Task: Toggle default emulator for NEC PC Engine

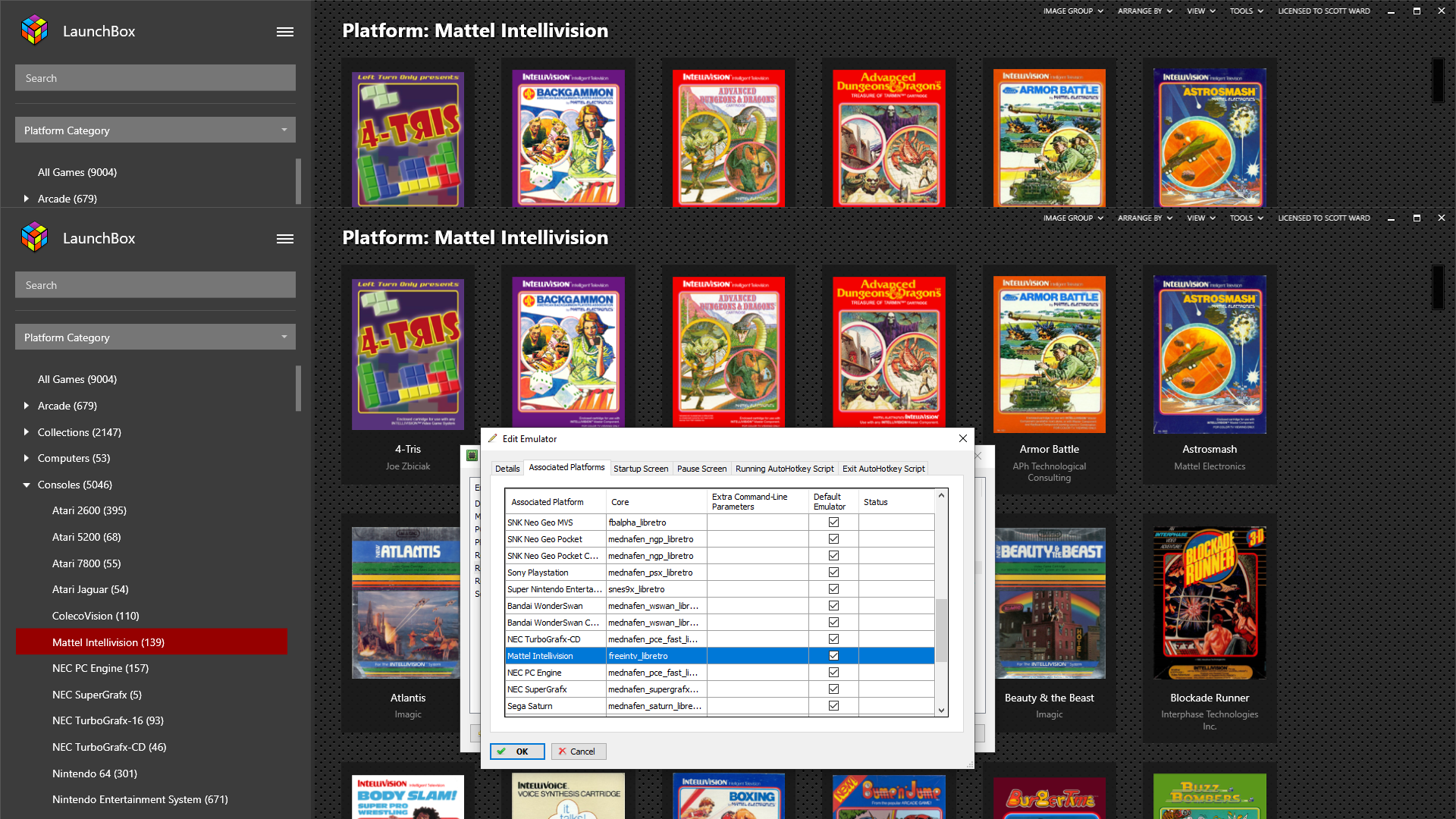Action: pos(833,673)
